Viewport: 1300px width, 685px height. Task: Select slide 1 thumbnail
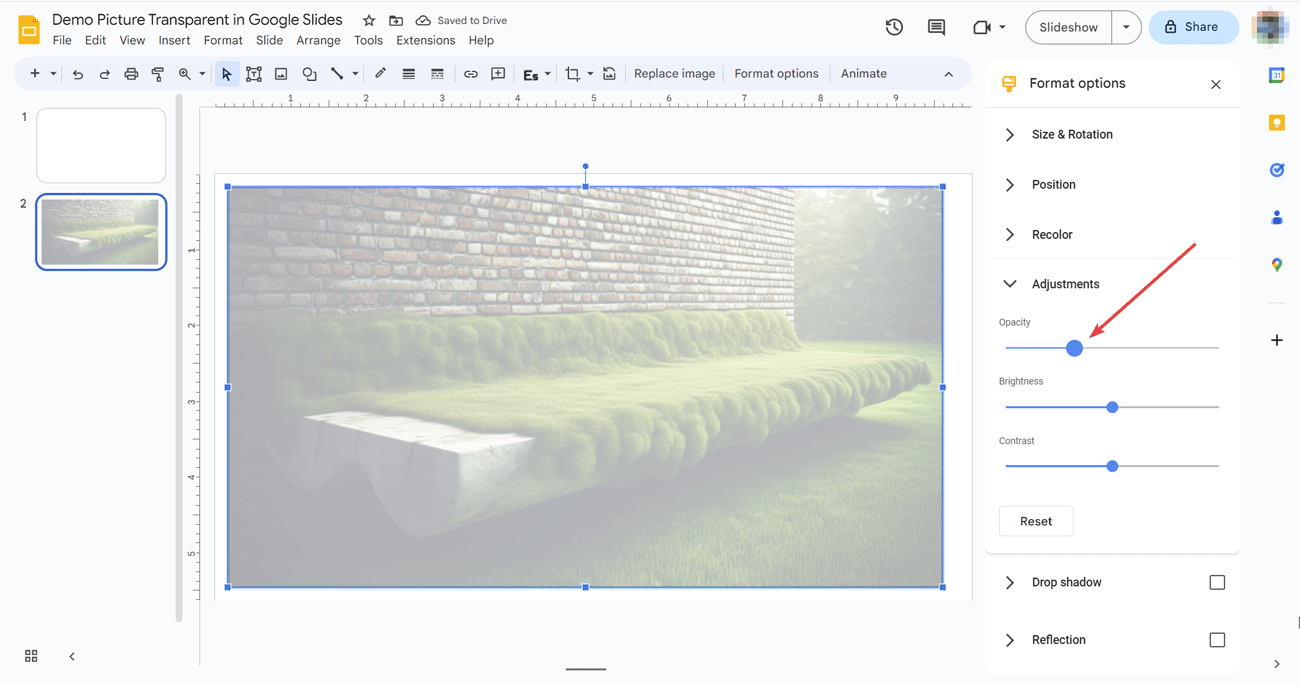100,145
